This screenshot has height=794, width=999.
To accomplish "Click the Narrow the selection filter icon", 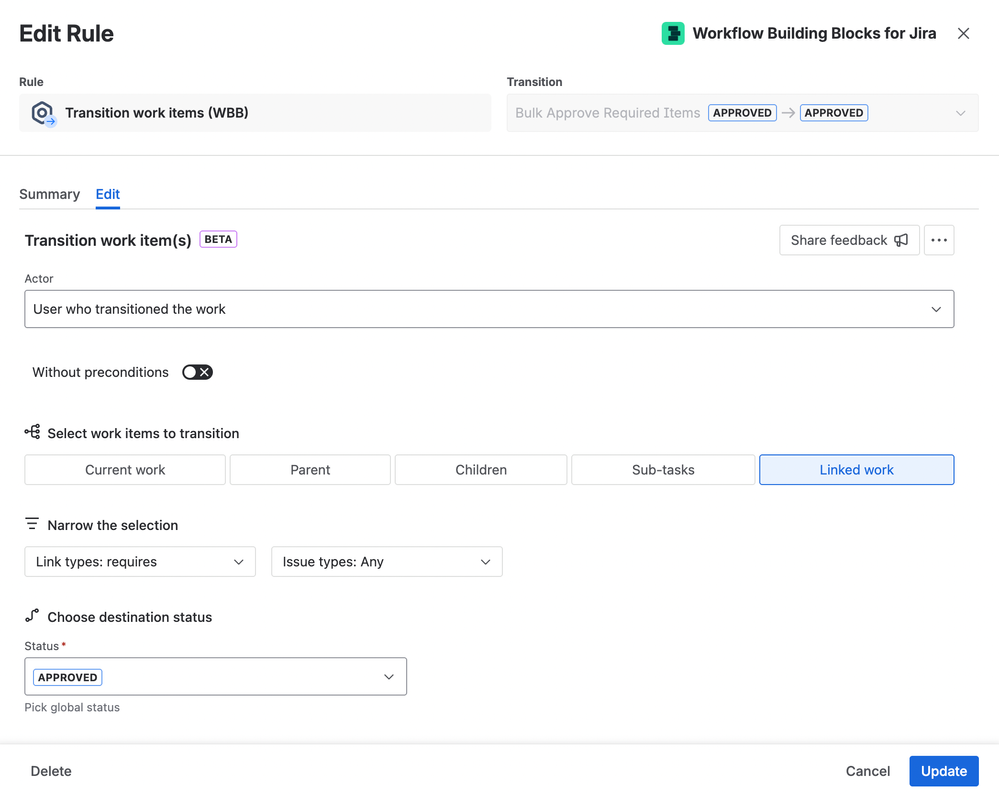I will tap(32, 524).
